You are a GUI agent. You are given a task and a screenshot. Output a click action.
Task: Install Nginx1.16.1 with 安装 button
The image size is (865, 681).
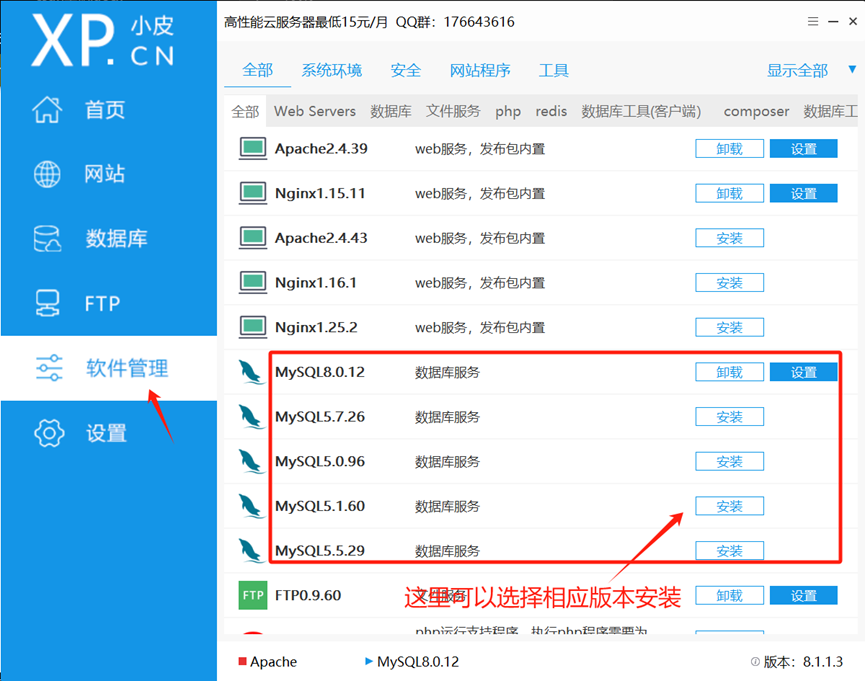729,283
